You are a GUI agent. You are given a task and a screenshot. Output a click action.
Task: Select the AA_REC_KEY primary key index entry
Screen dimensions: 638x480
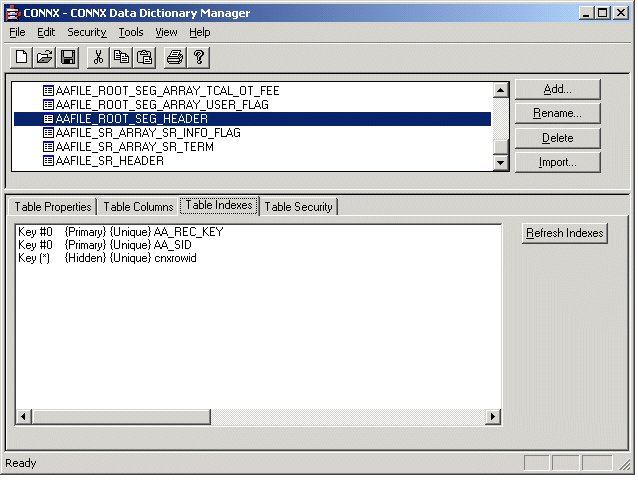120,231
